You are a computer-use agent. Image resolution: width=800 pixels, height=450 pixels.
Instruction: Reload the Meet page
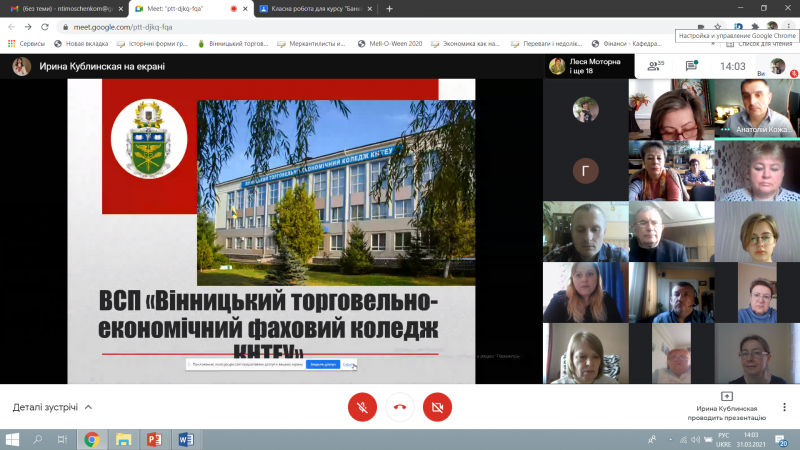point(45,27)
